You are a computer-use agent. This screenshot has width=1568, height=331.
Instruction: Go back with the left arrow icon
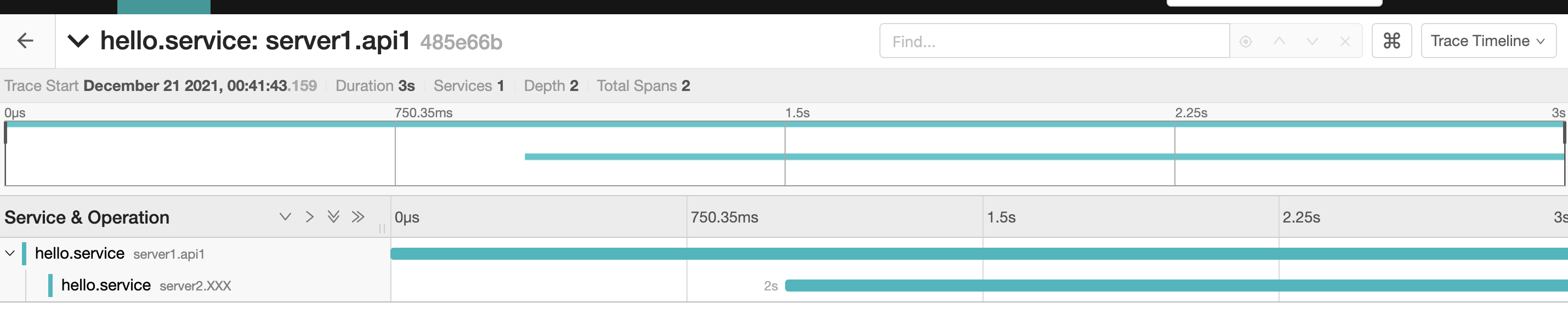coord(26,41)
